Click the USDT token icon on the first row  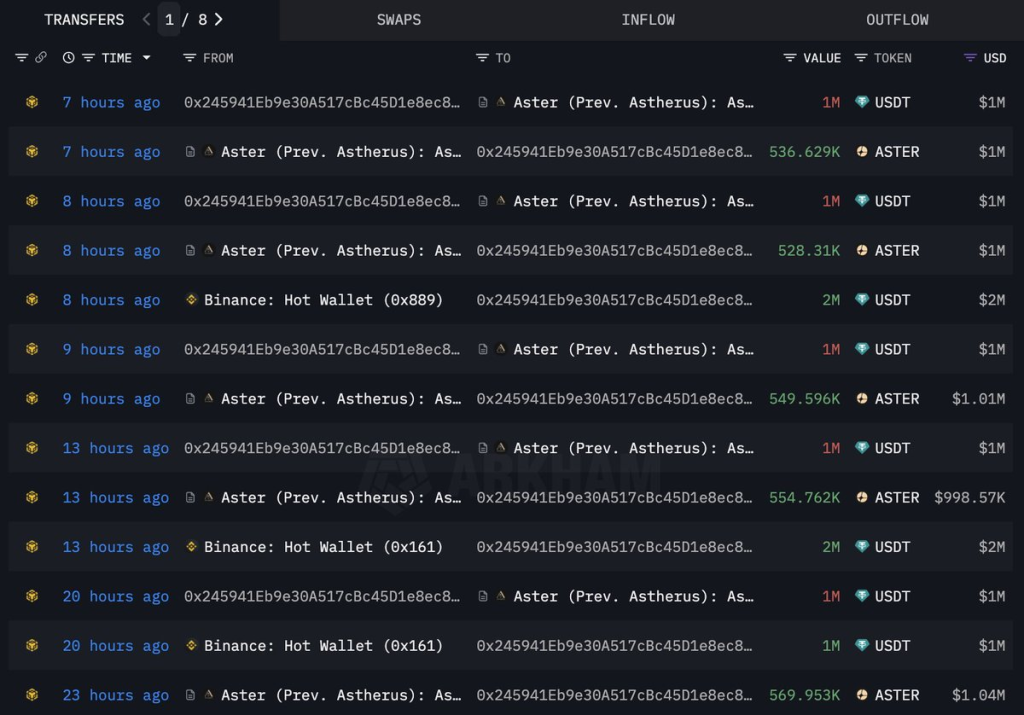point(862,102)
